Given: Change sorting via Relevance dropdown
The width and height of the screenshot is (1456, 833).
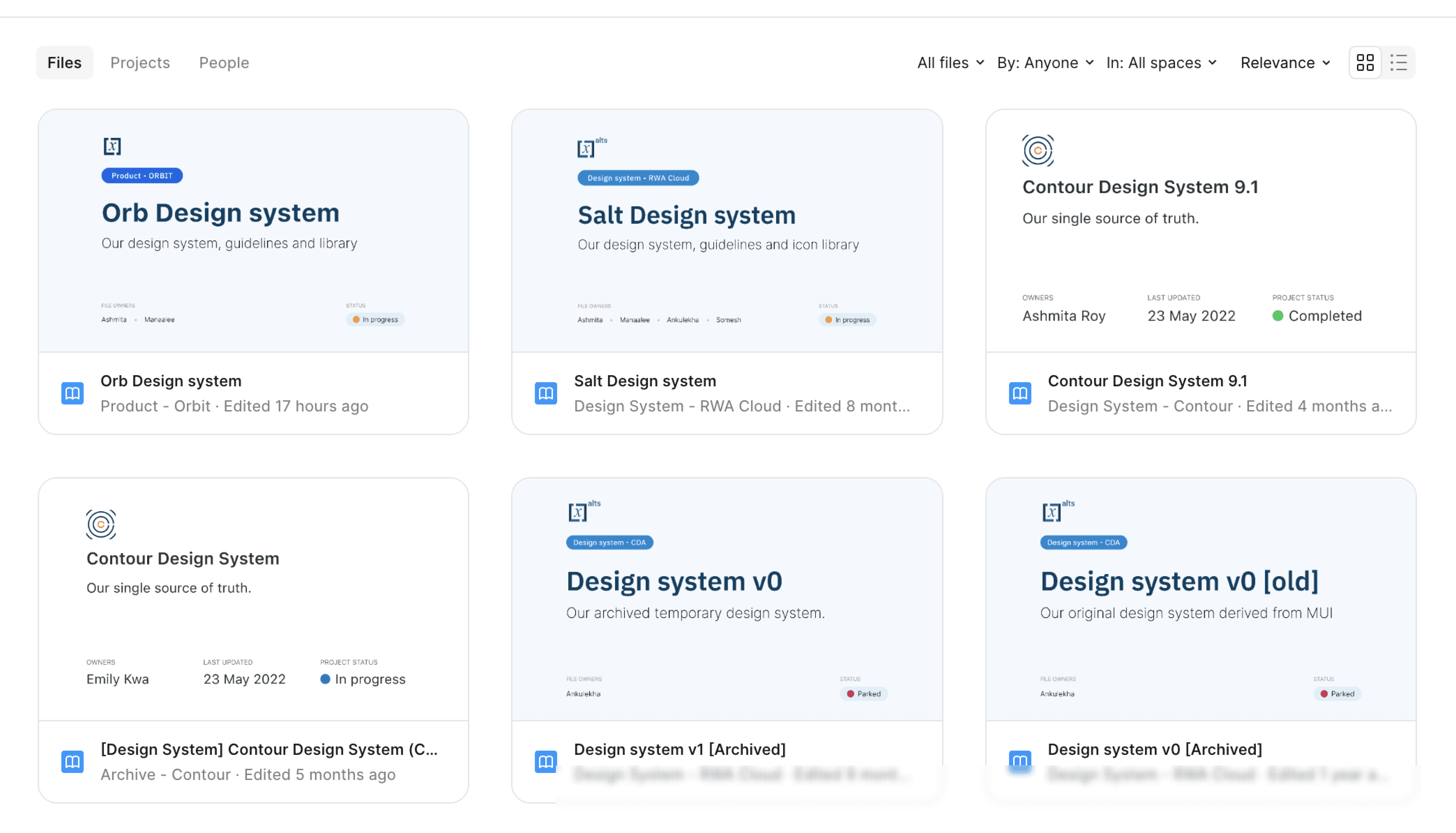Looking at the screenshot, I should pyautogui.click(x=1285, y=62).
